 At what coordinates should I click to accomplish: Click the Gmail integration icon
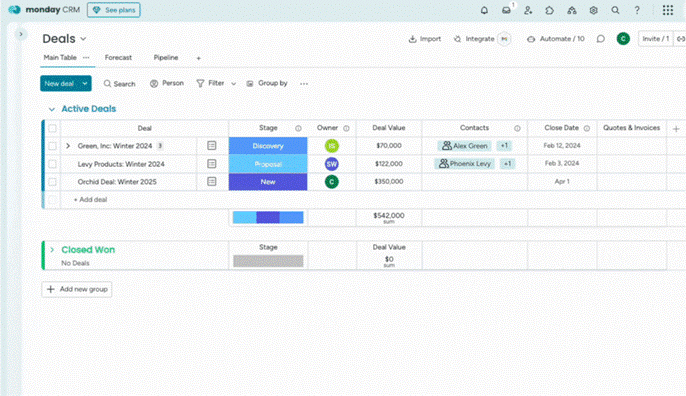504,39
